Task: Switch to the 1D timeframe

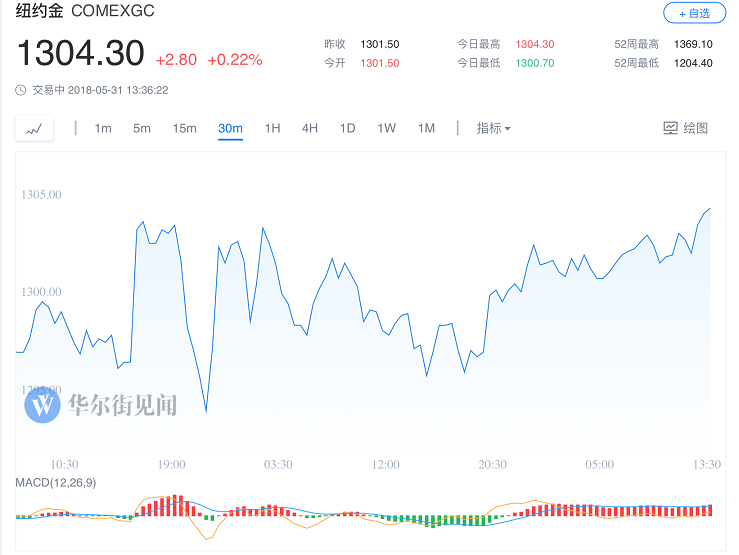Action: [347, 128]
